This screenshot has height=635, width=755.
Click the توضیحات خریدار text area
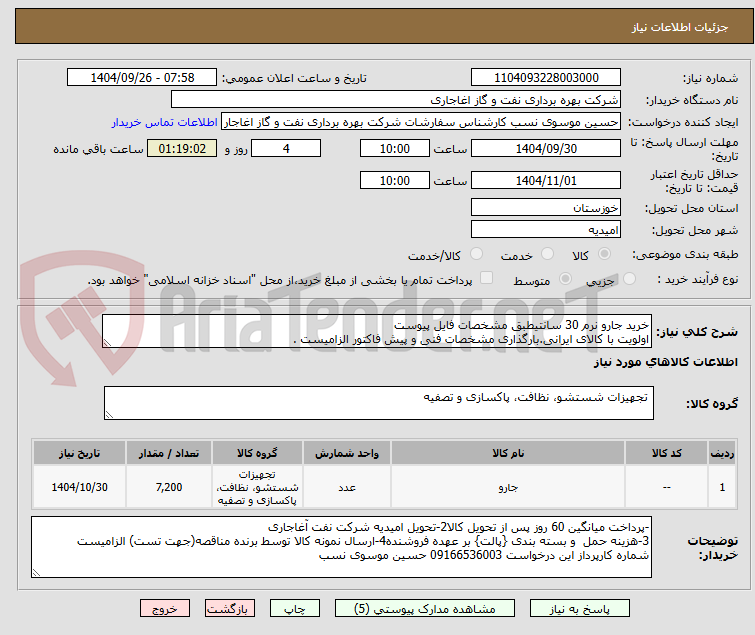coord(341,547)
